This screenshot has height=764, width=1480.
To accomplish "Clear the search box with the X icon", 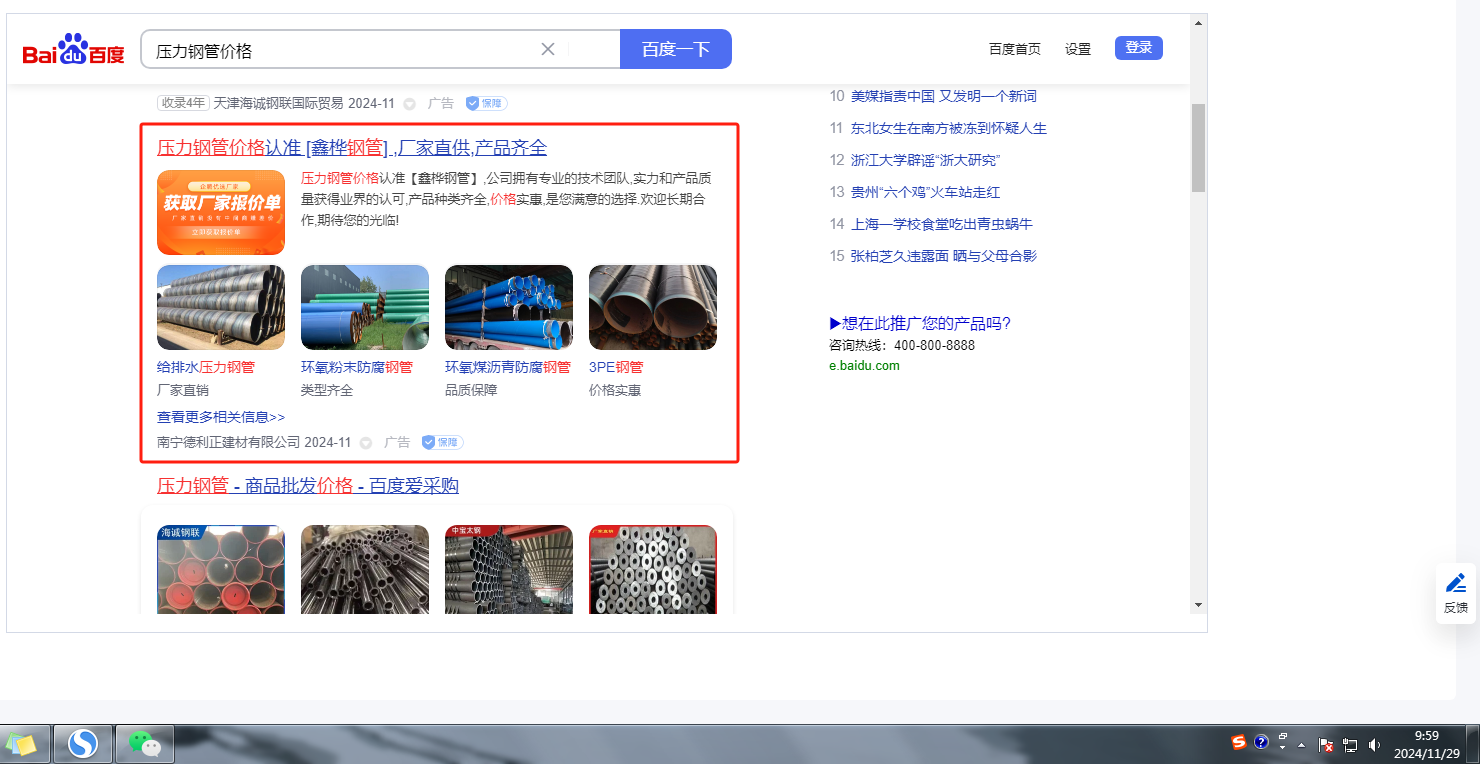I will pyautogui.click(x=548, y=49).
